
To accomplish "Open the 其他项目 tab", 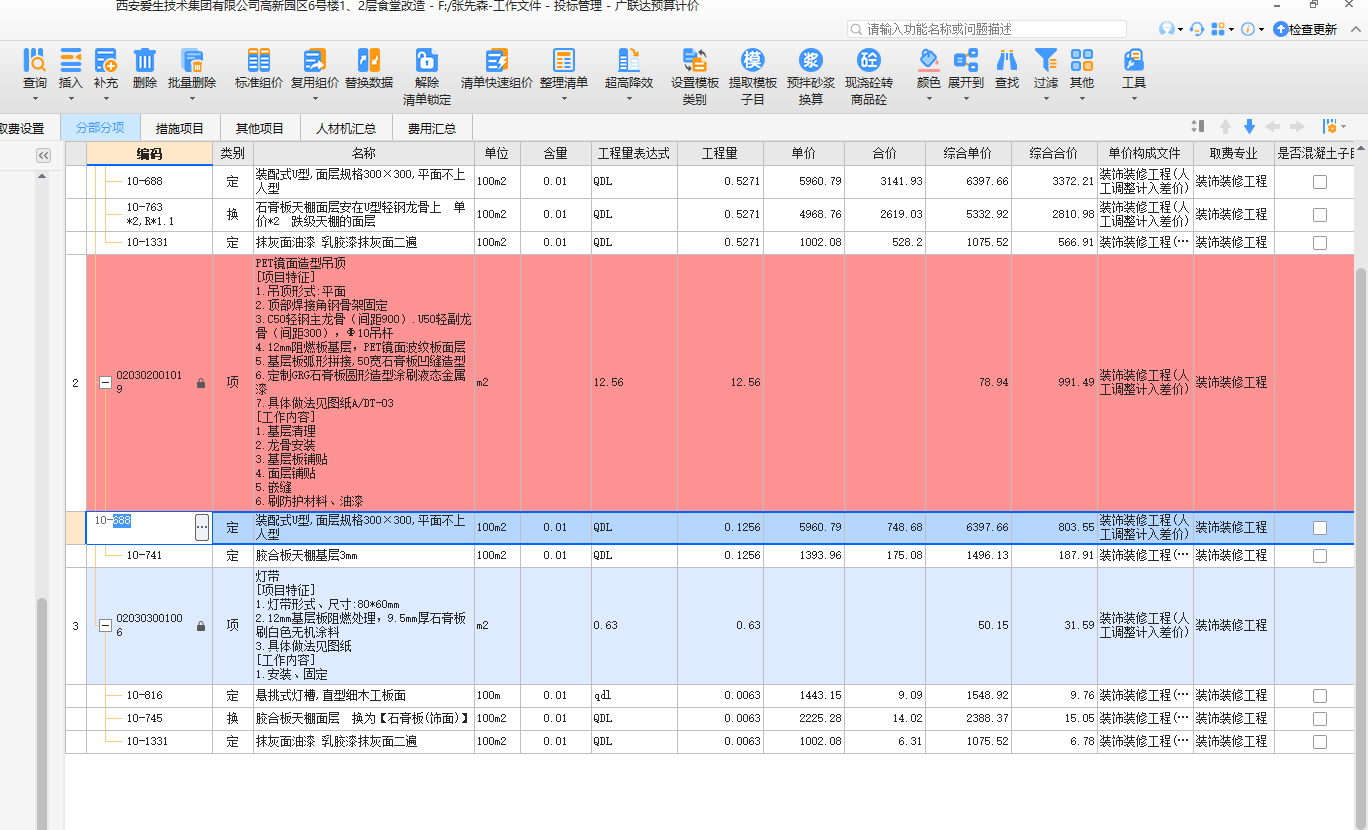I will point(260,128).
